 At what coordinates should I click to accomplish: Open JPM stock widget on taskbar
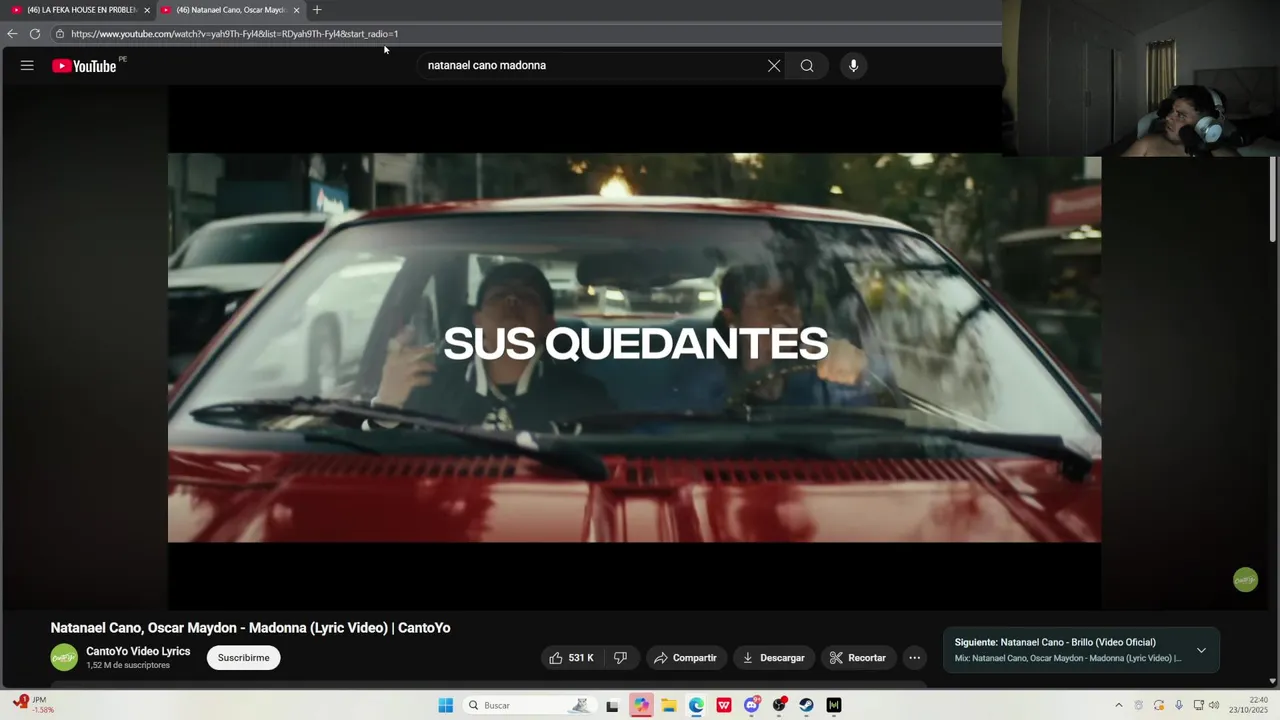(x=36, y=704)
